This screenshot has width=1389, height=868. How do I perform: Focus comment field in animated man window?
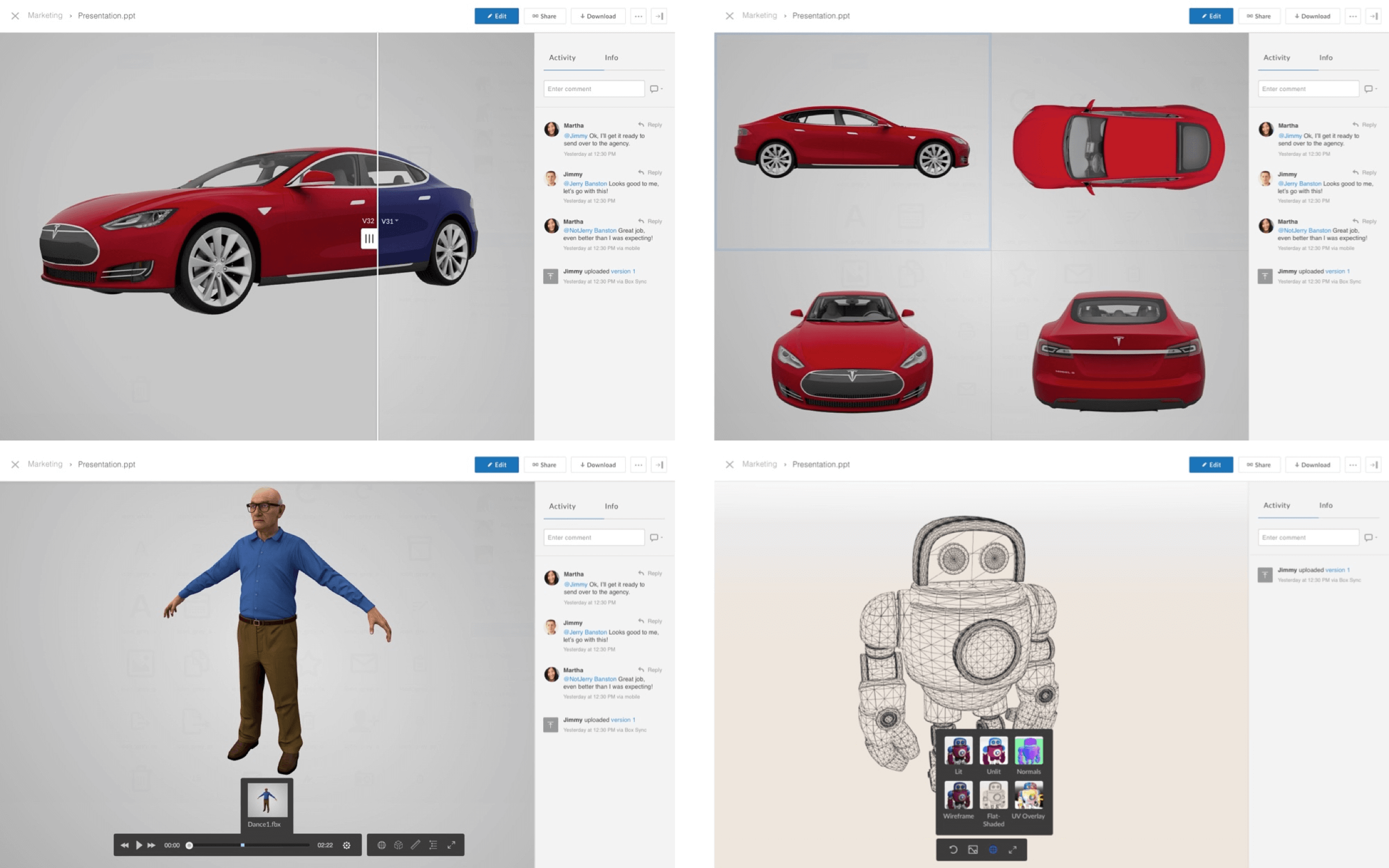[x=594, y=537]
